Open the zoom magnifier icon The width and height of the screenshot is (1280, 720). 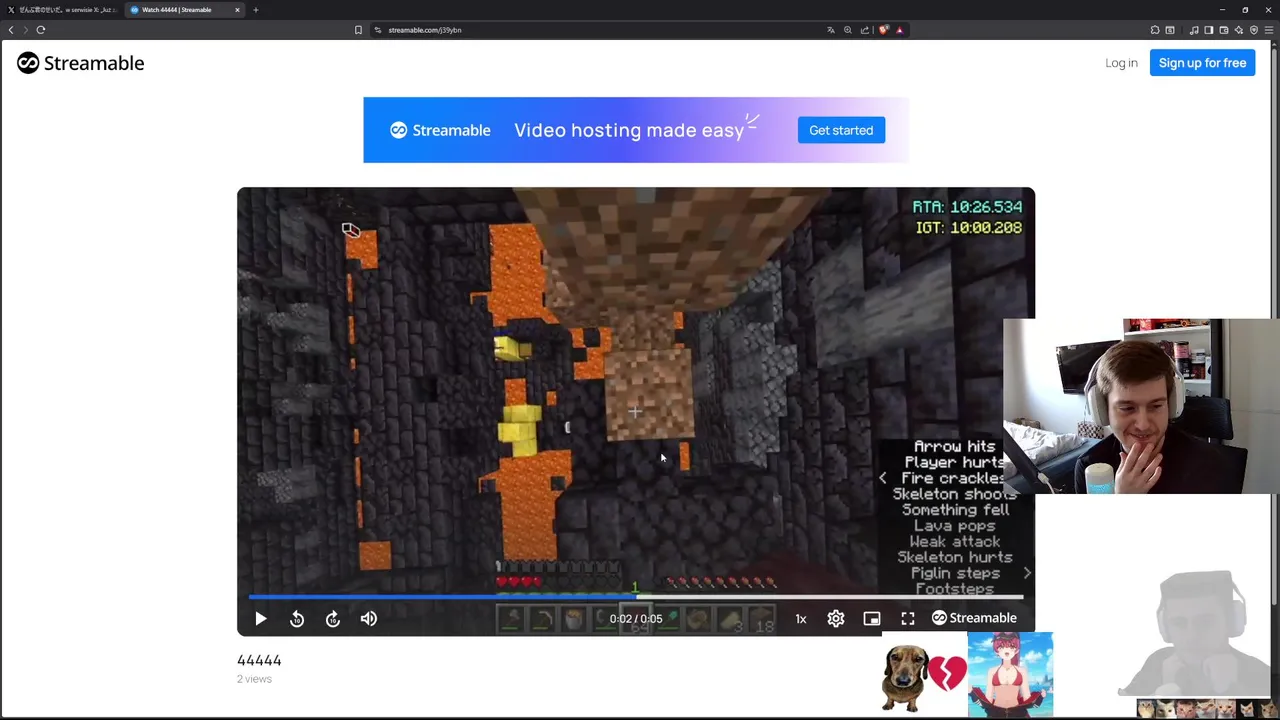(848, 30)
